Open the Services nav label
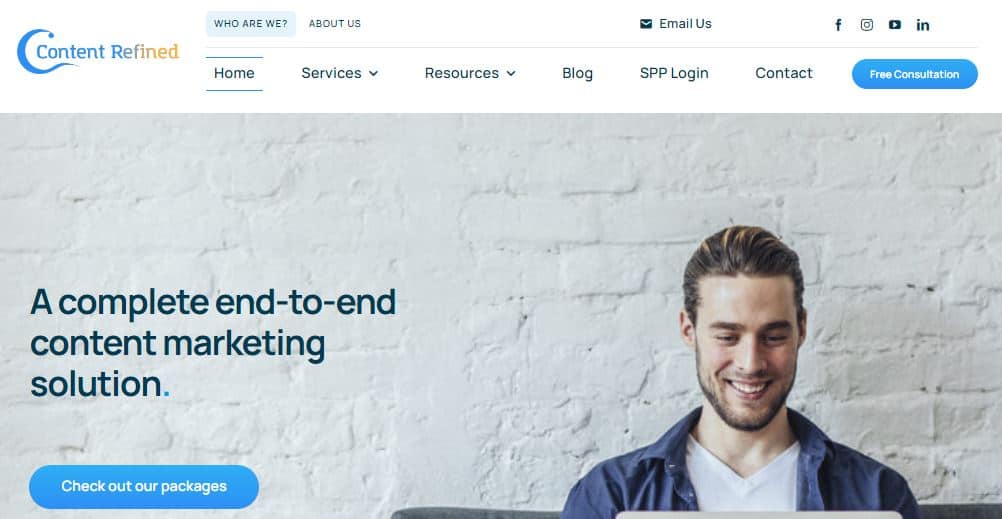 click(x=331, y=74)
